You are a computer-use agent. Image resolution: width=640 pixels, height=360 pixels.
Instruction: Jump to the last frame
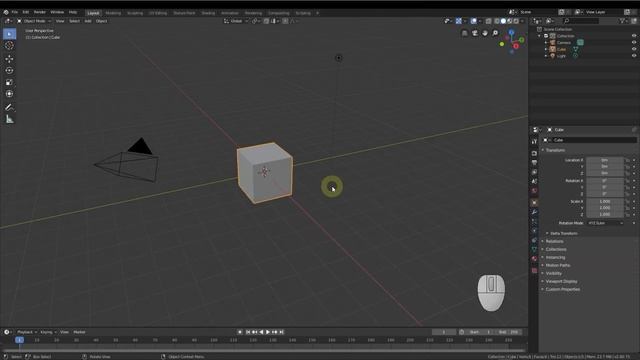[x=281, y=332]
